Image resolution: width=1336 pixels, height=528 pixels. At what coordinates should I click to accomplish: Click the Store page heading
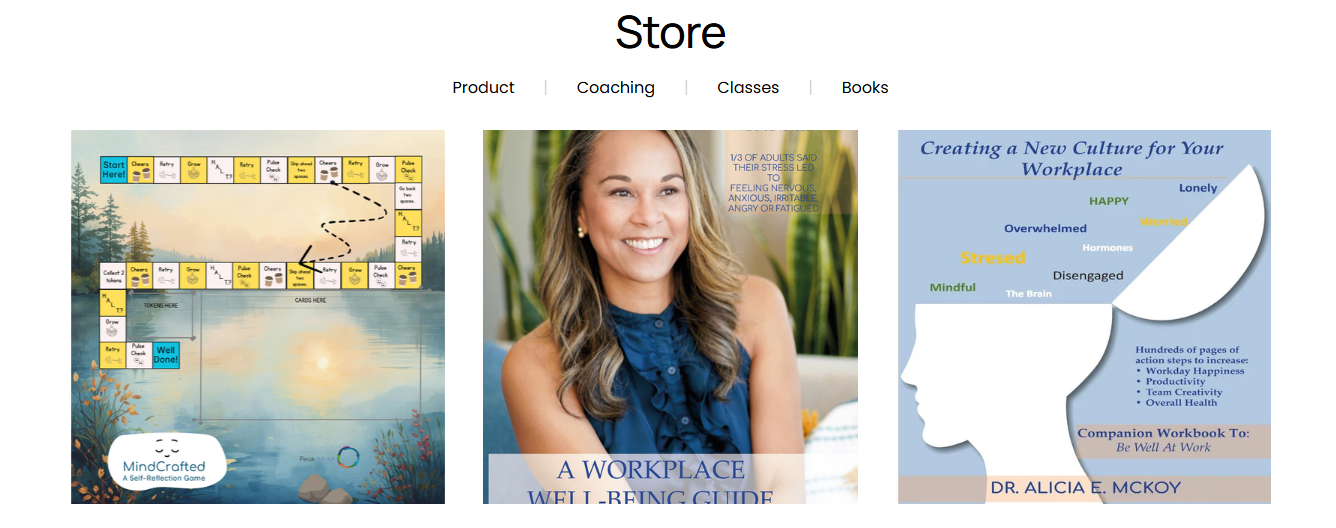(670, 32)
